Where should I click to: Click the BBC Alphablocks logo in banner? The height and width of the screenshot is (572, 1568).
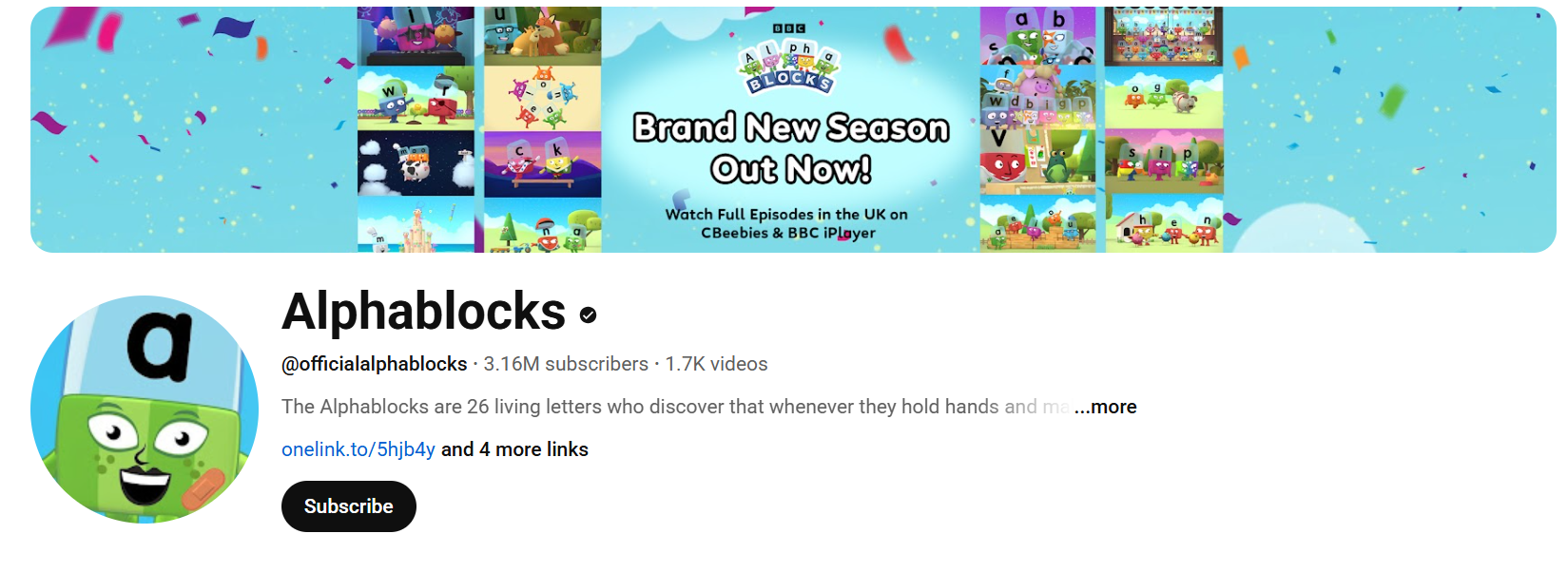(x=789, y=60)
